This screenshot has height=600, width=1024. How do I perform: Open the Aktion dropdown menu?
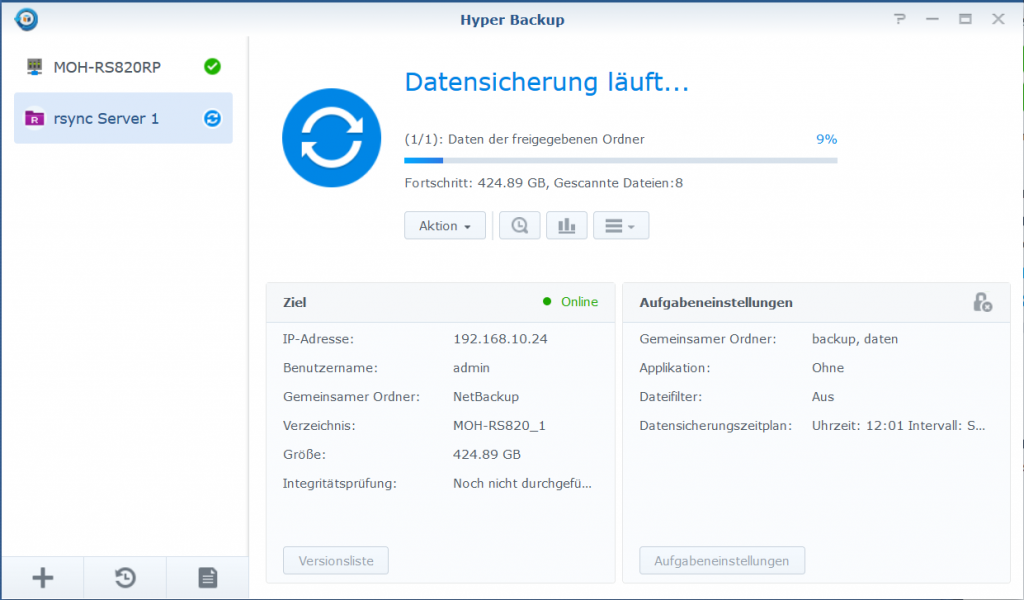[444, 225]
